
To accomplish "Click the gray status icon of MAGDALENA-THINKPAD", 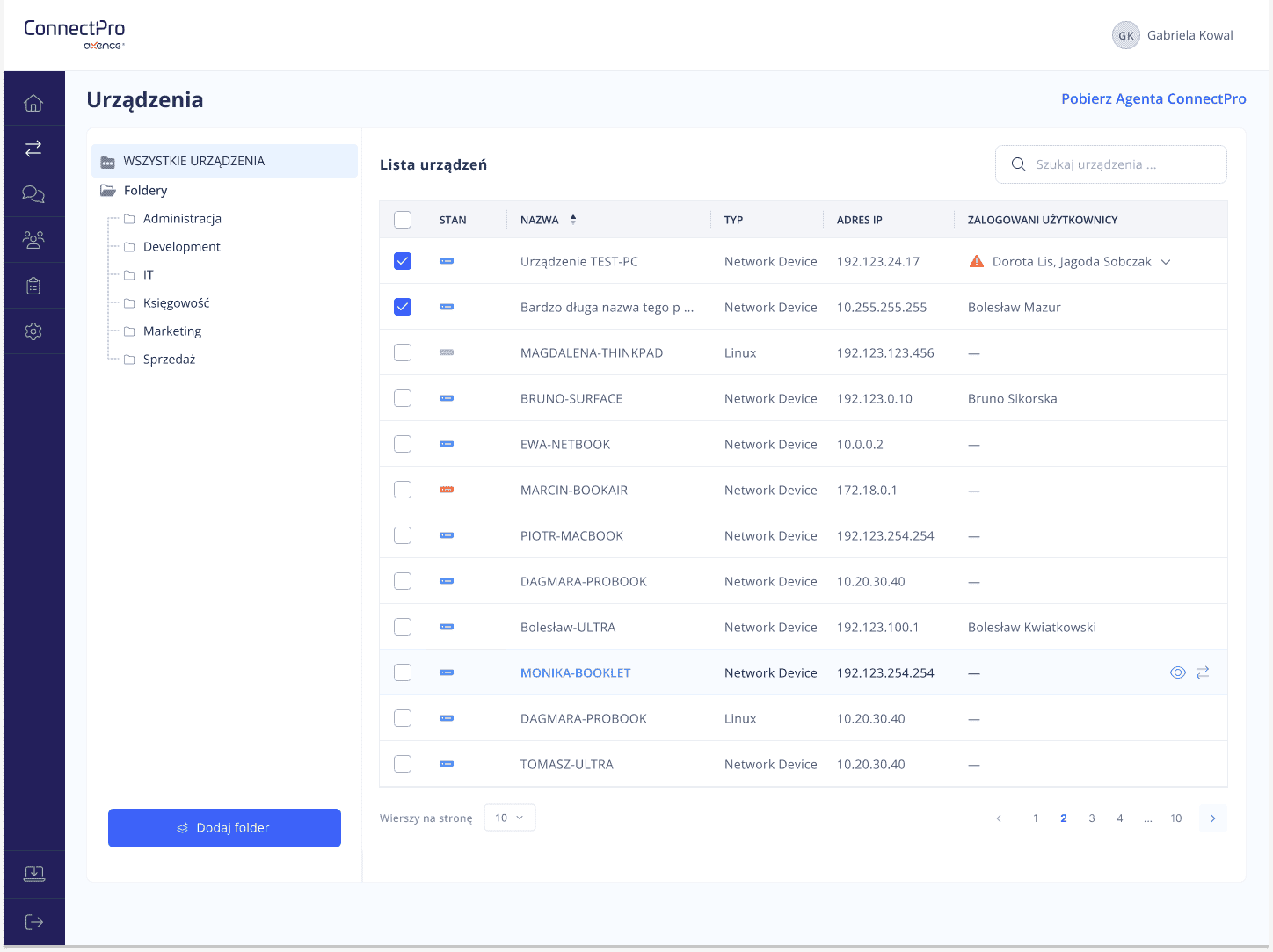I will [x=447, y=352].
